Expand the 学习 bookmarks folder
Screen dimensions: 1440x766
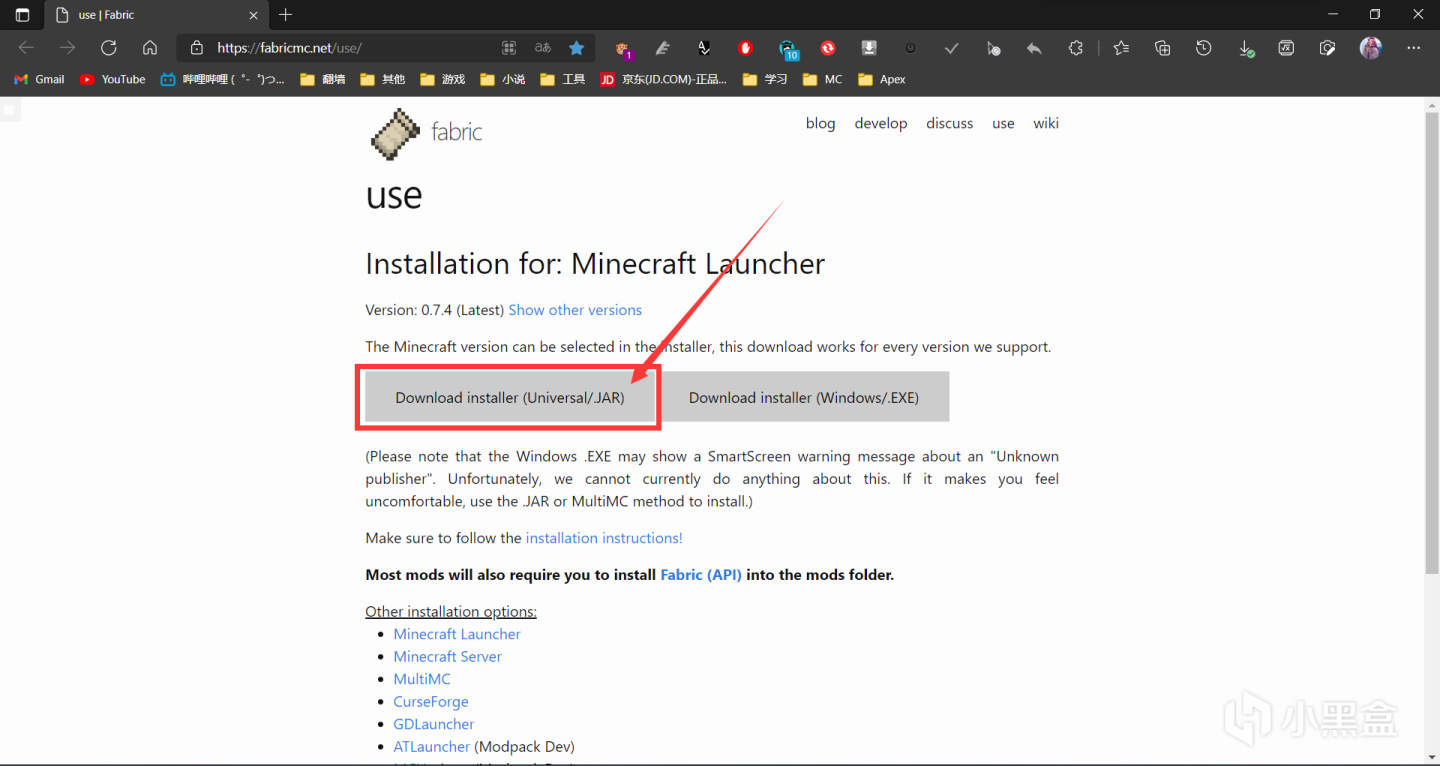(x=765, y=79)
